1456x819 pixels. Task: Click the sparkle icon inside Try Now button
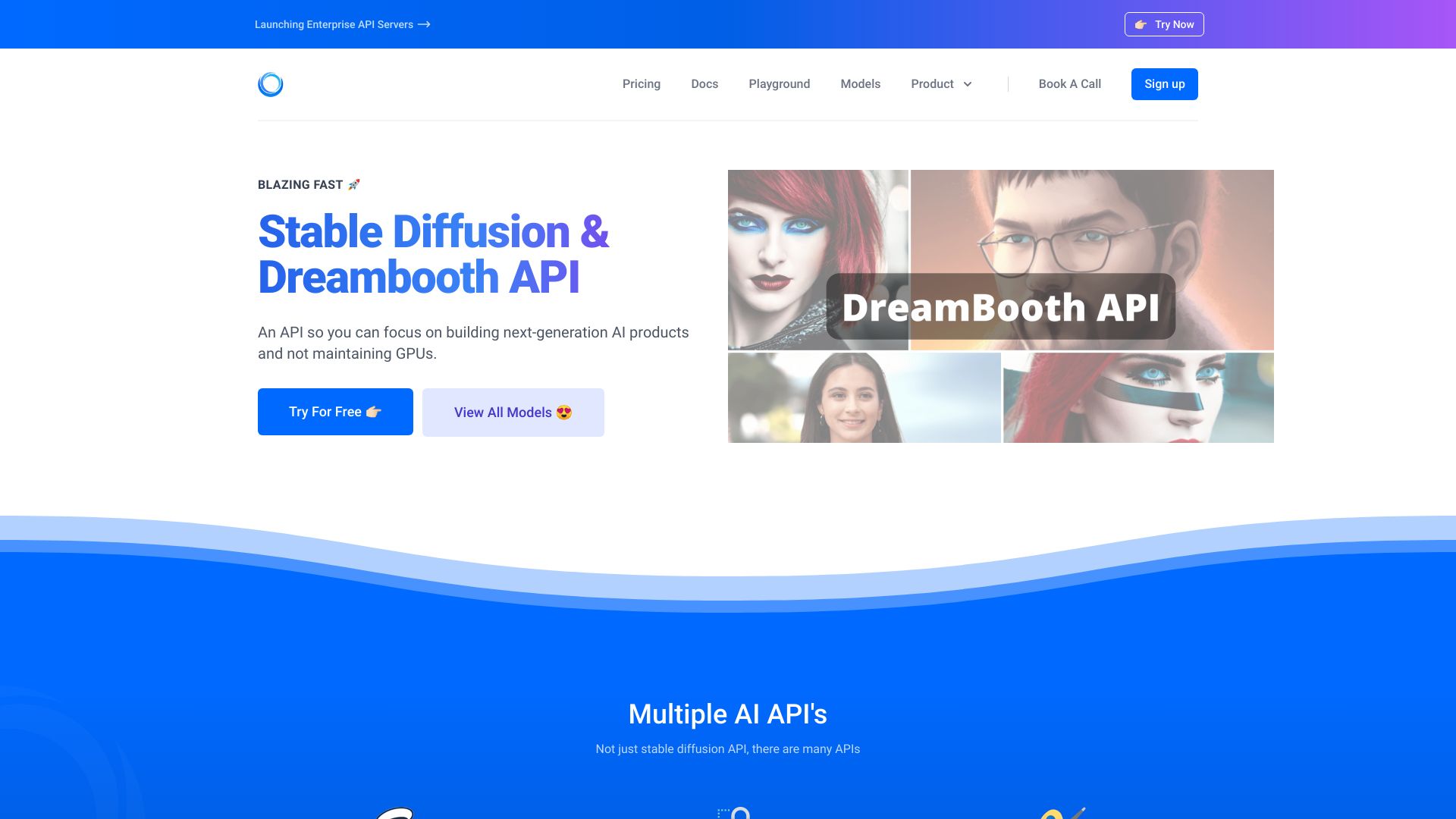1141,24
